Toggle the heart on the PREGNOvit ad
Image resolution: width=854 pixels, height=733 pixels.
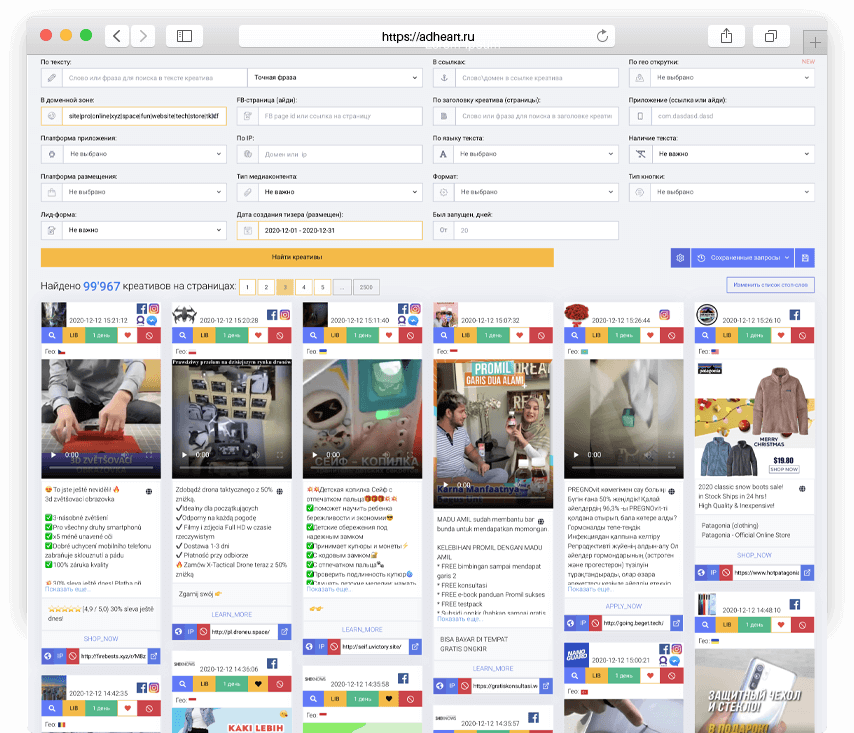tap(650, 337)
